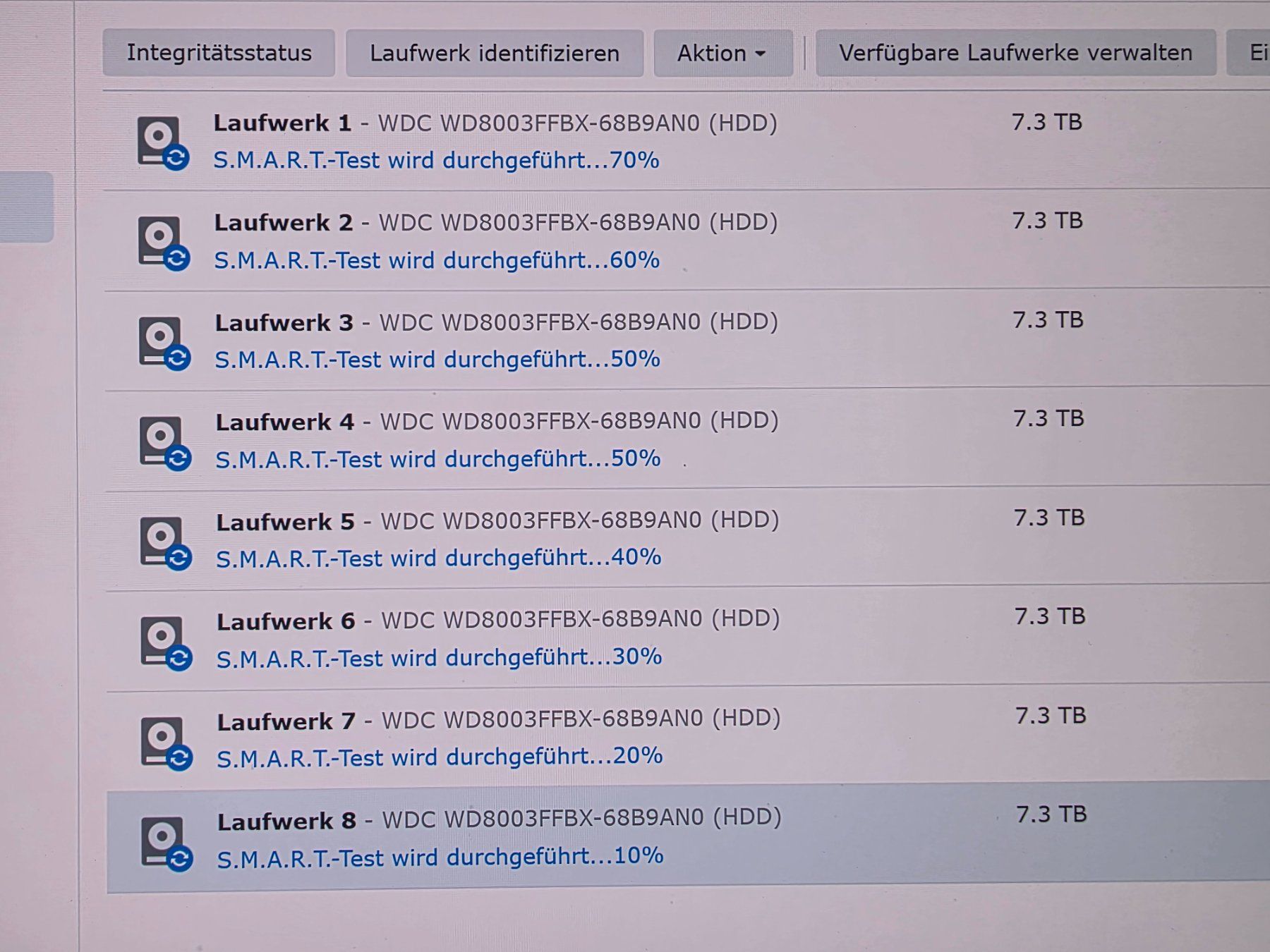1270x952 pixels.
Task: Click the Integritätsstatus button
Action: (219, 53)
